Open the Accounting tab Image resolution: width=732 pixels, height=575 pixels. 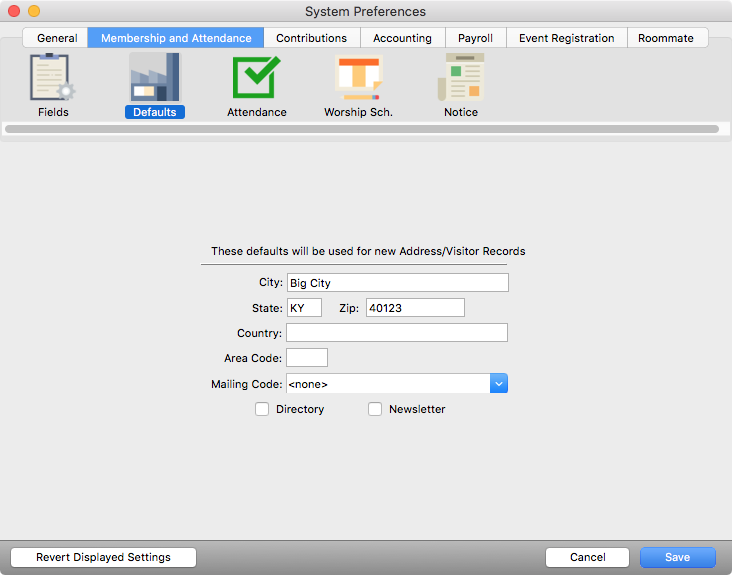tap(402, 38)
